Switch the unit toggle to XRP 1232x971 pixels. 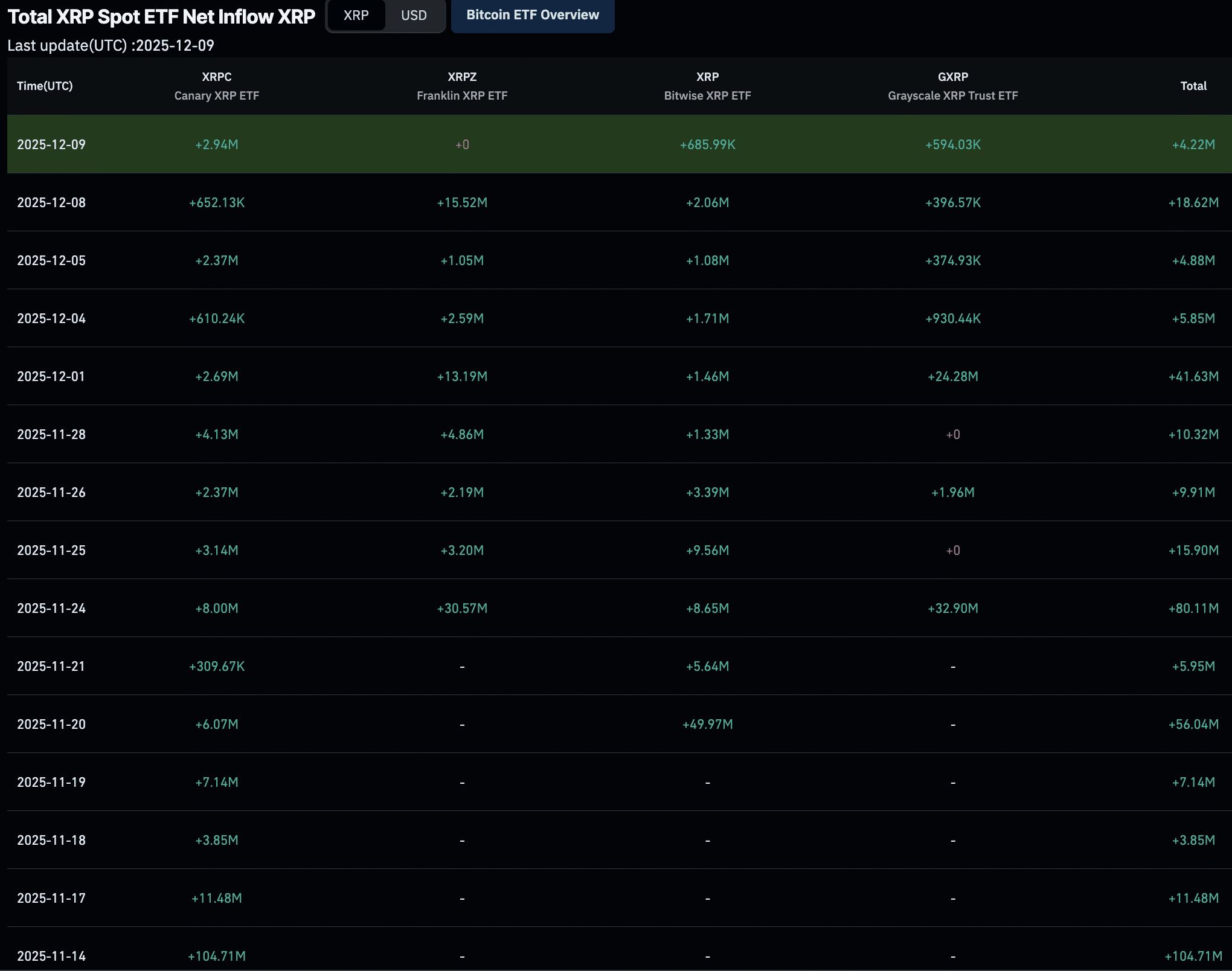pos(356,16)
